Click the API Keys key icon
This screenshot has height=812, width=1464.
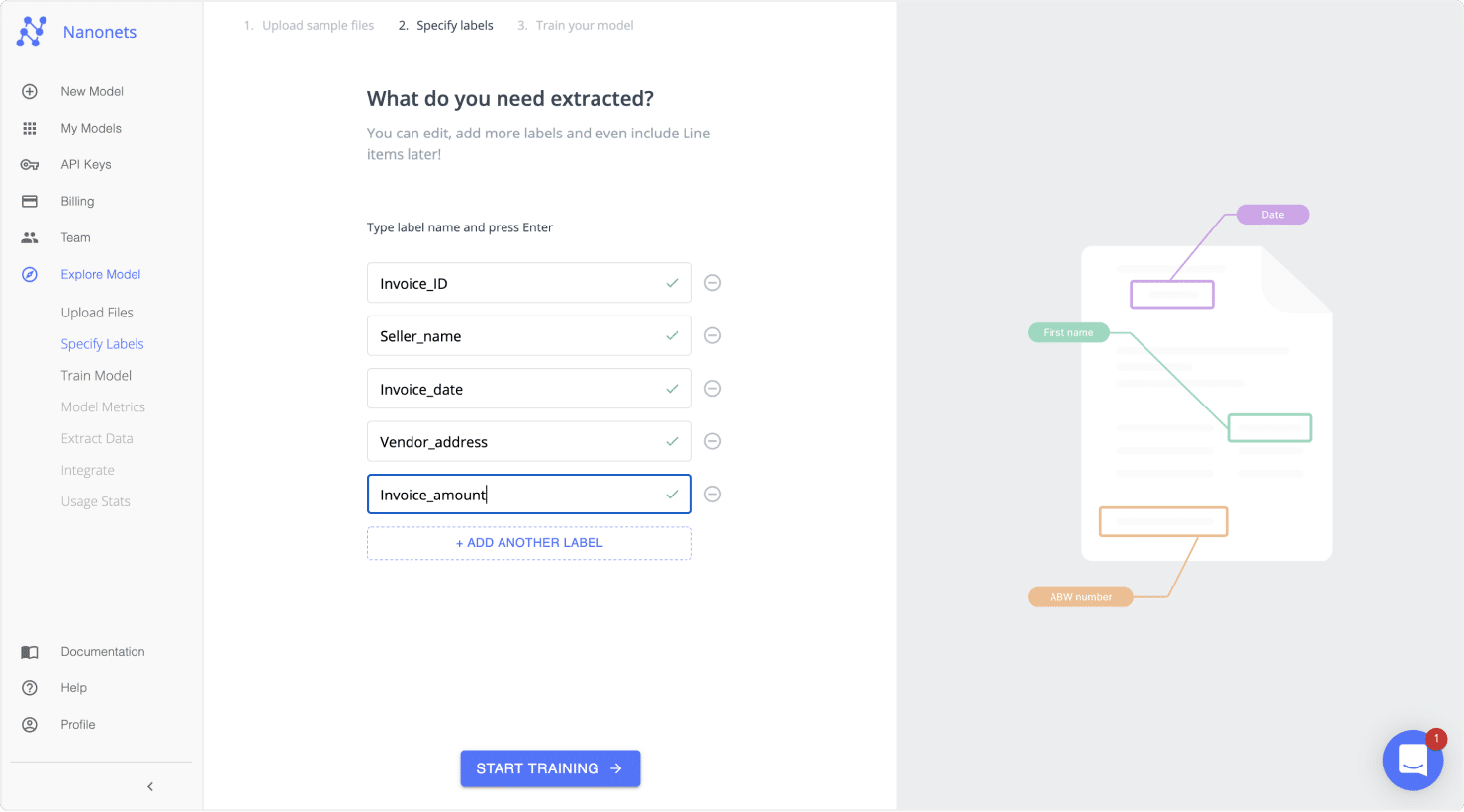[30, 164]
